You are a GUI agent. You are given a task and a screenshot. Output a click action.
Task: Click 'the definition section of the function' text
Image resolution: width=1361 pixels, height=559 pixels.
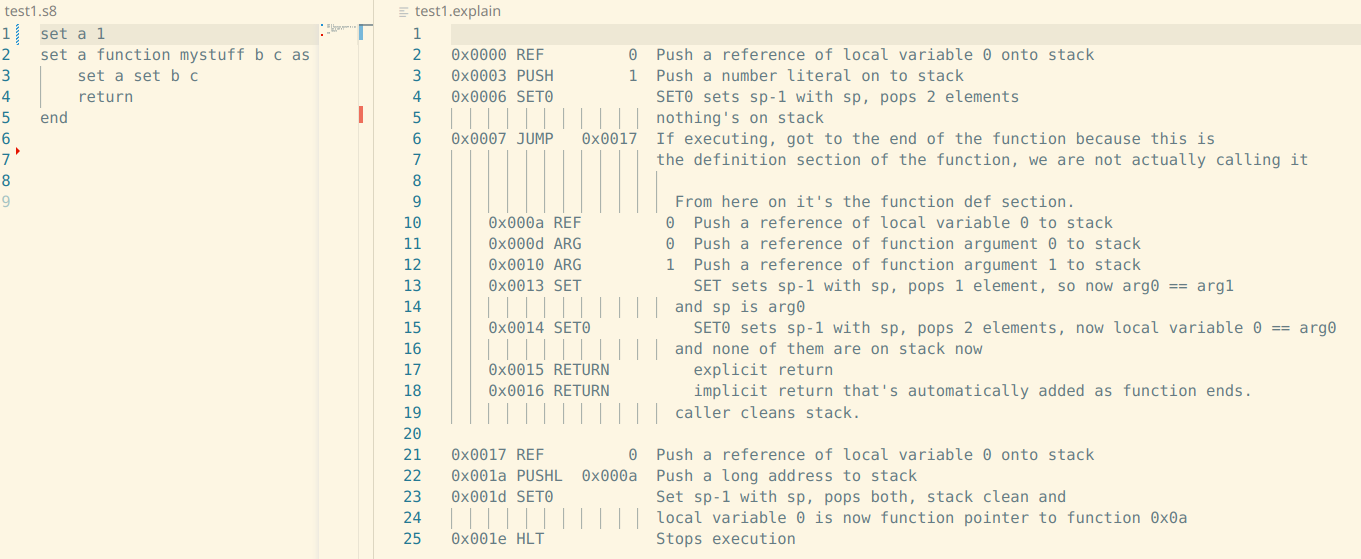[833, 160]
